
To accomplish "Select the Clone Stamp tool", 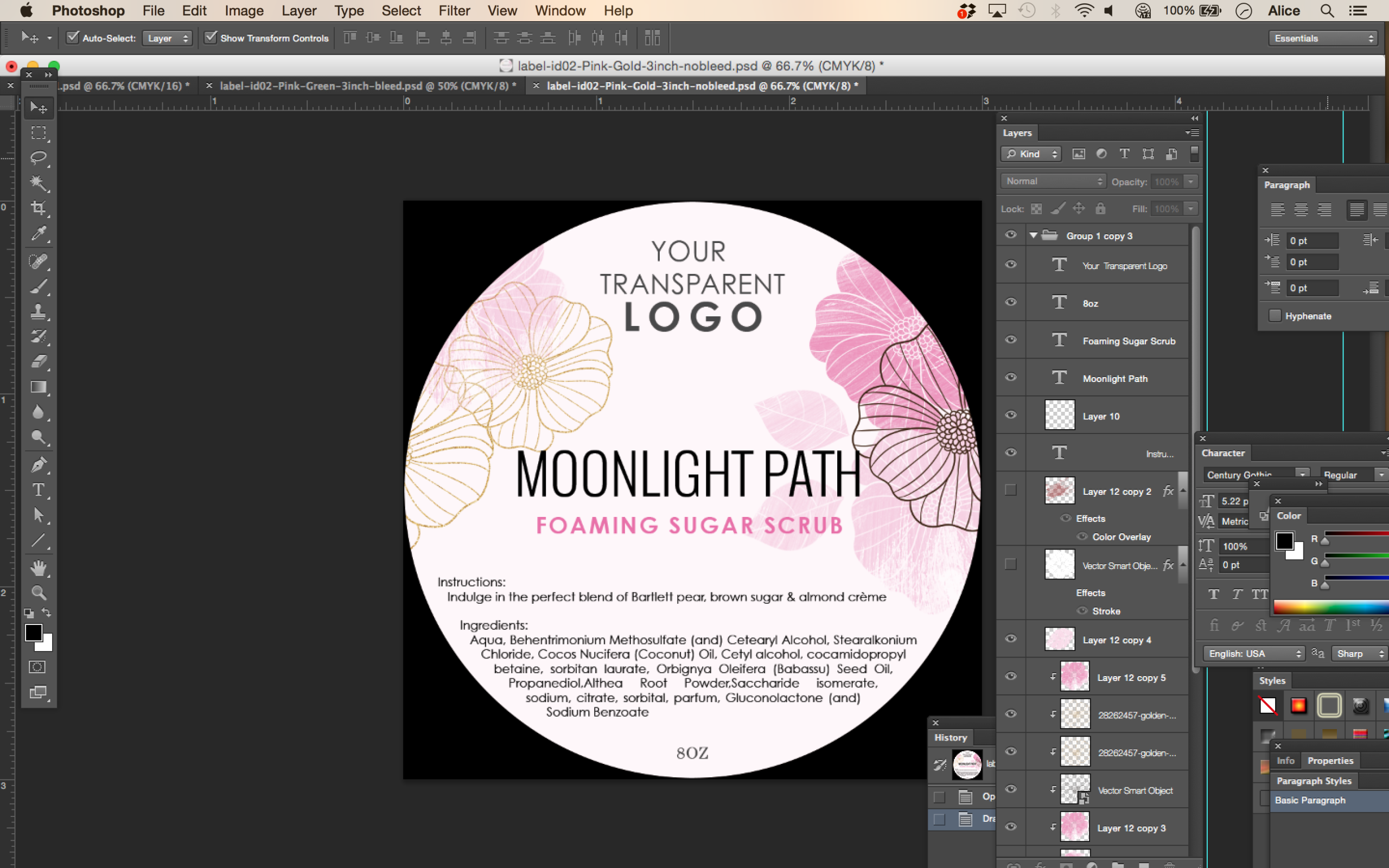I will click(x=39, y=311).
